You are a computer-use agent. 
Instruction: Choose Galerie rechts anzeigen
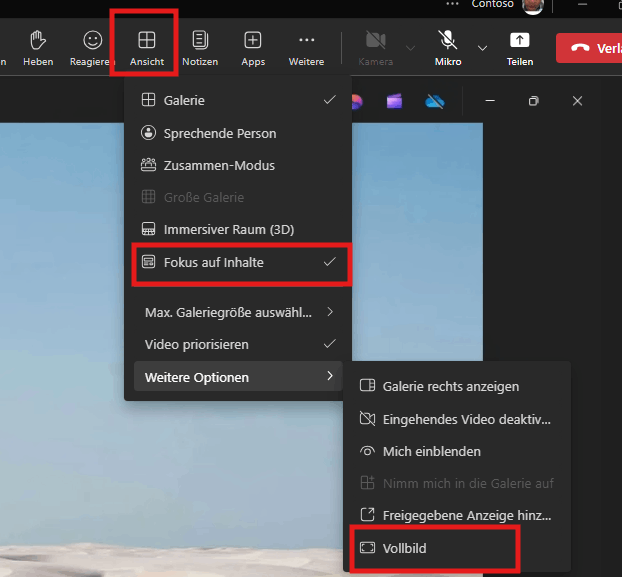click(x=457, y=386)
